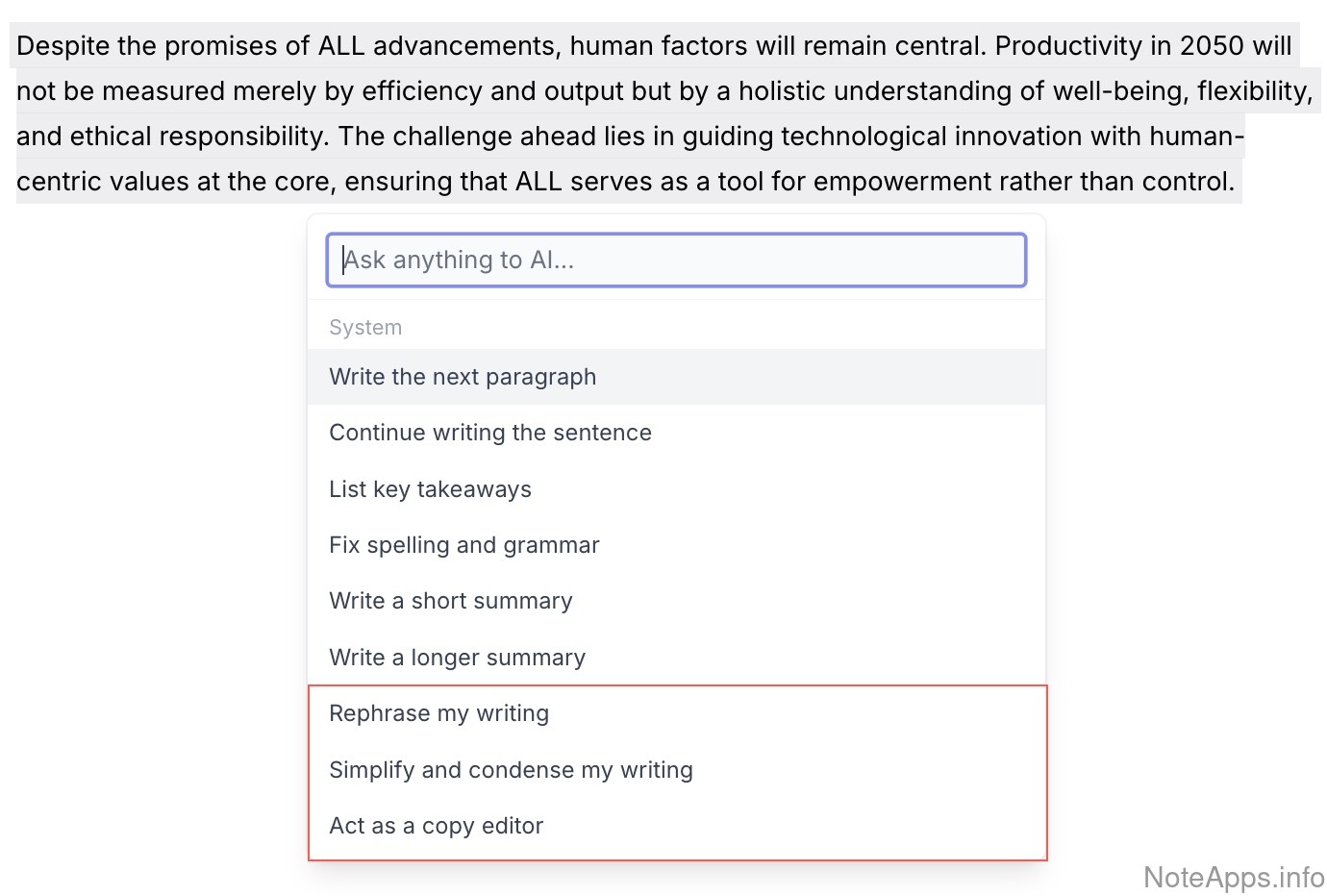Click the word "flexibility" in the selected text

[1252, 91]
